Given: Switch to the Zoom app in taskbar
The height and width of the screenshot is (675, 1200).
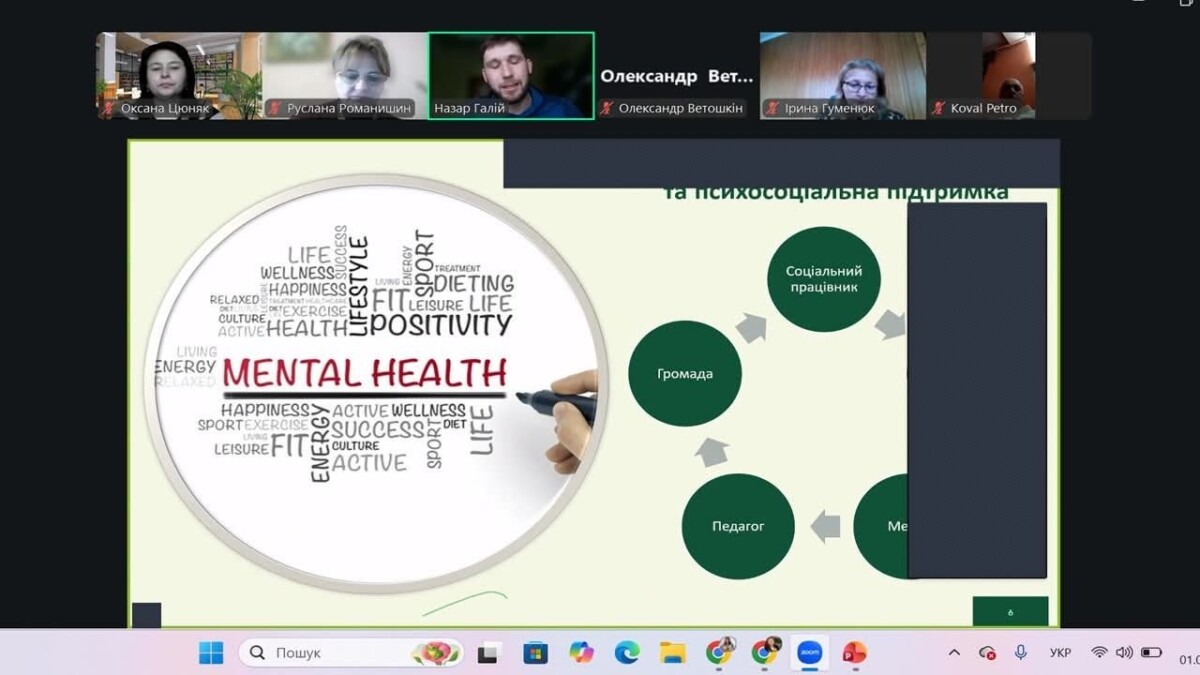Looking at the screenshot, I should pyautogui.click(x=809, y=653).
